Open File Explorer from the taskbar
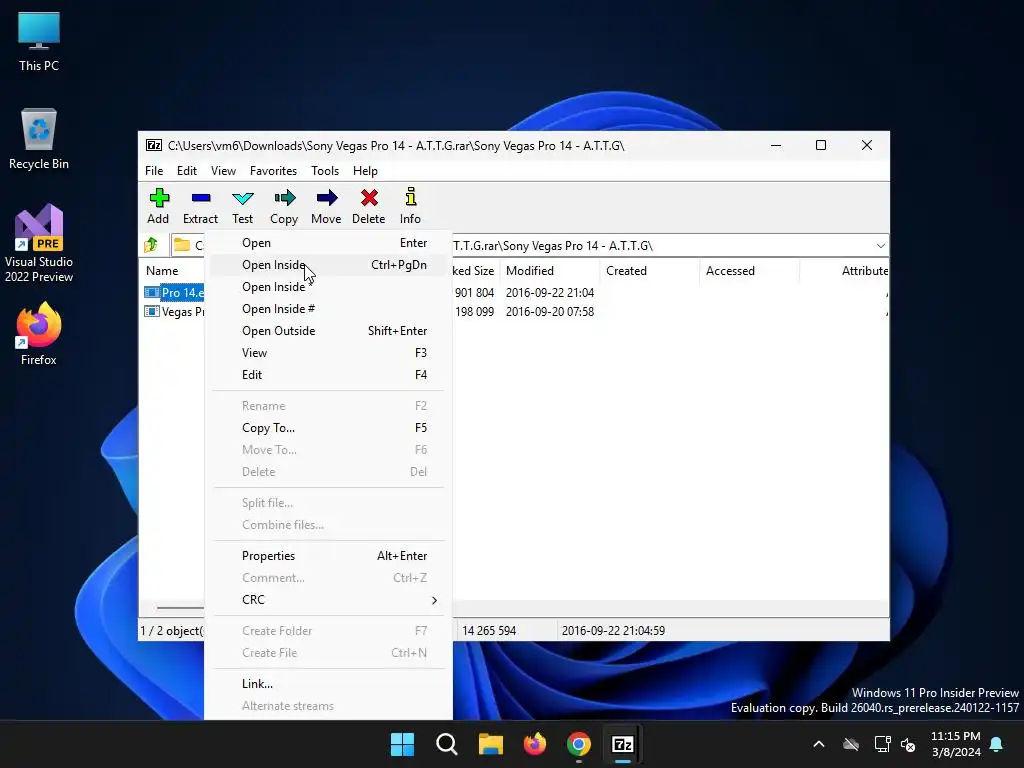 pyautogui.click(x=490, y=744)
